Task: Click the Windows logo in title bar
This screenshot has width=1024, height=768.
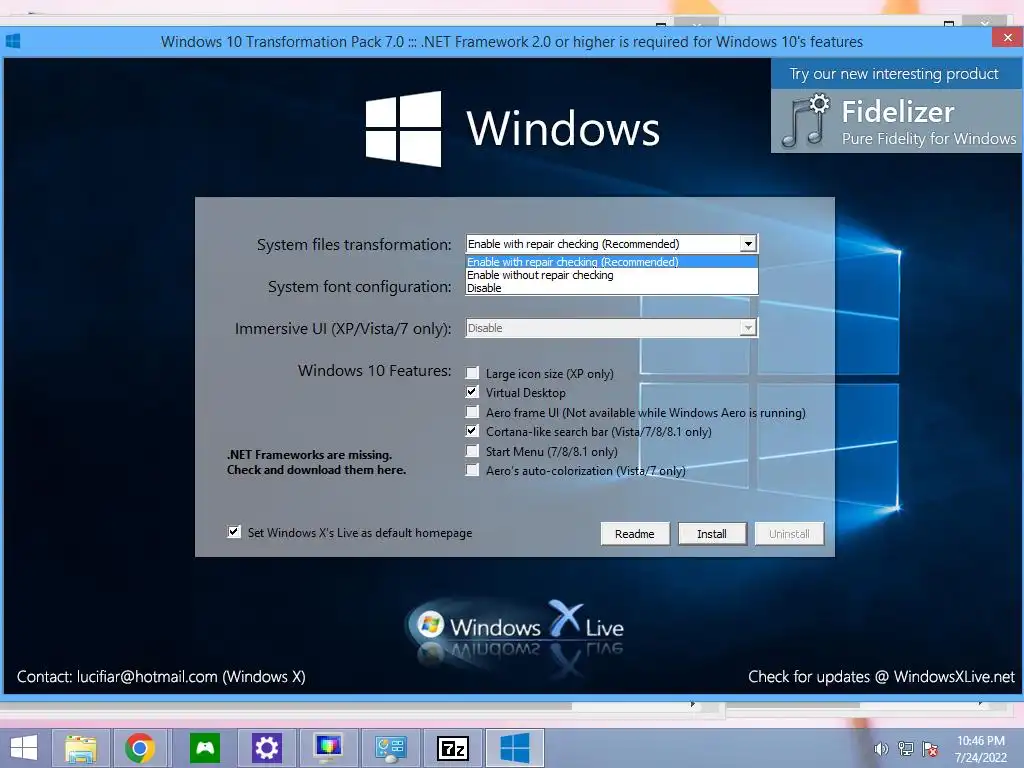Action: pos(13,41)
